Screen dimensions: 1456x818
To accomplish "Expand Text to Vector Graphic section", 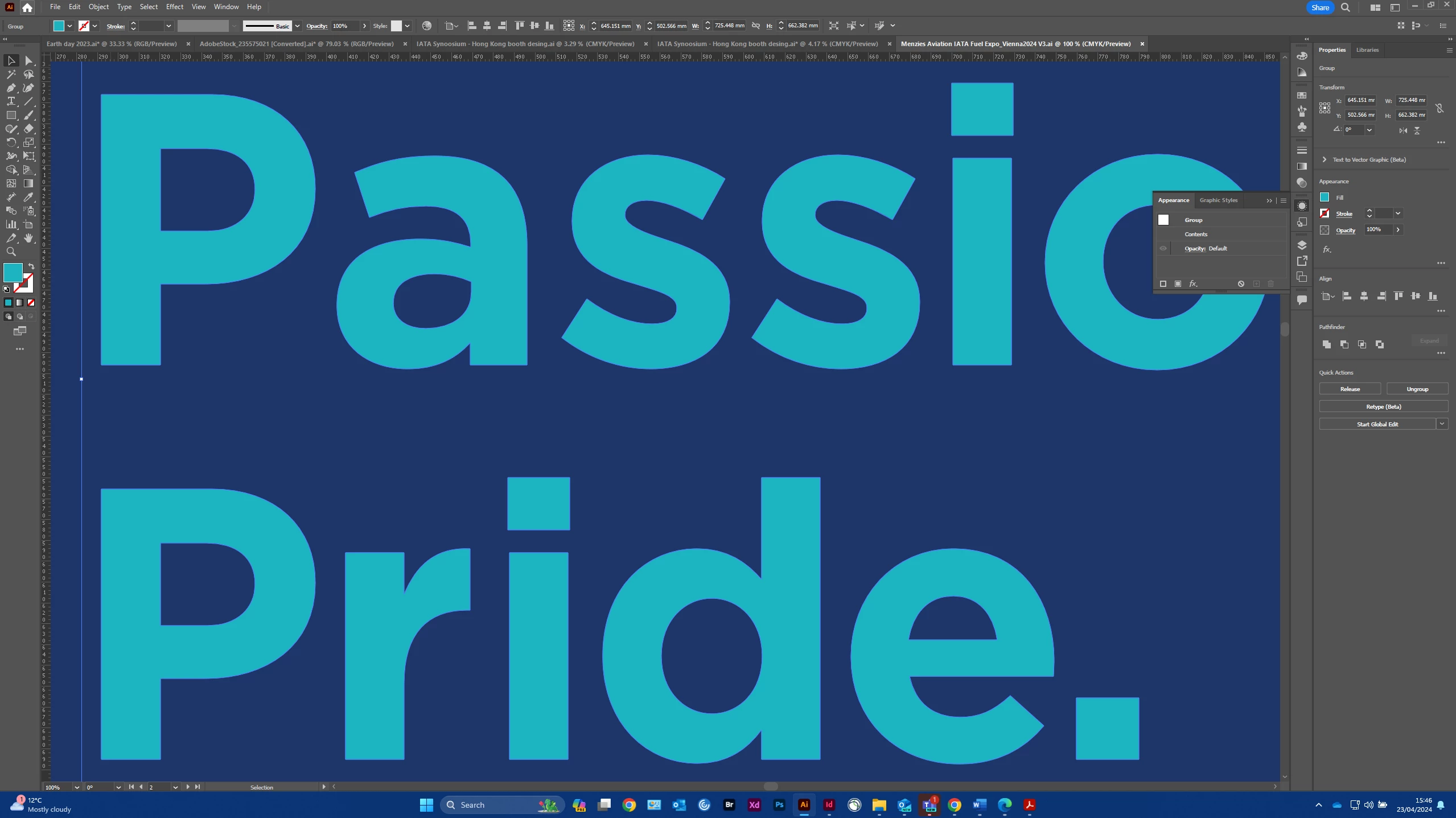I will tap(1325, 159).
